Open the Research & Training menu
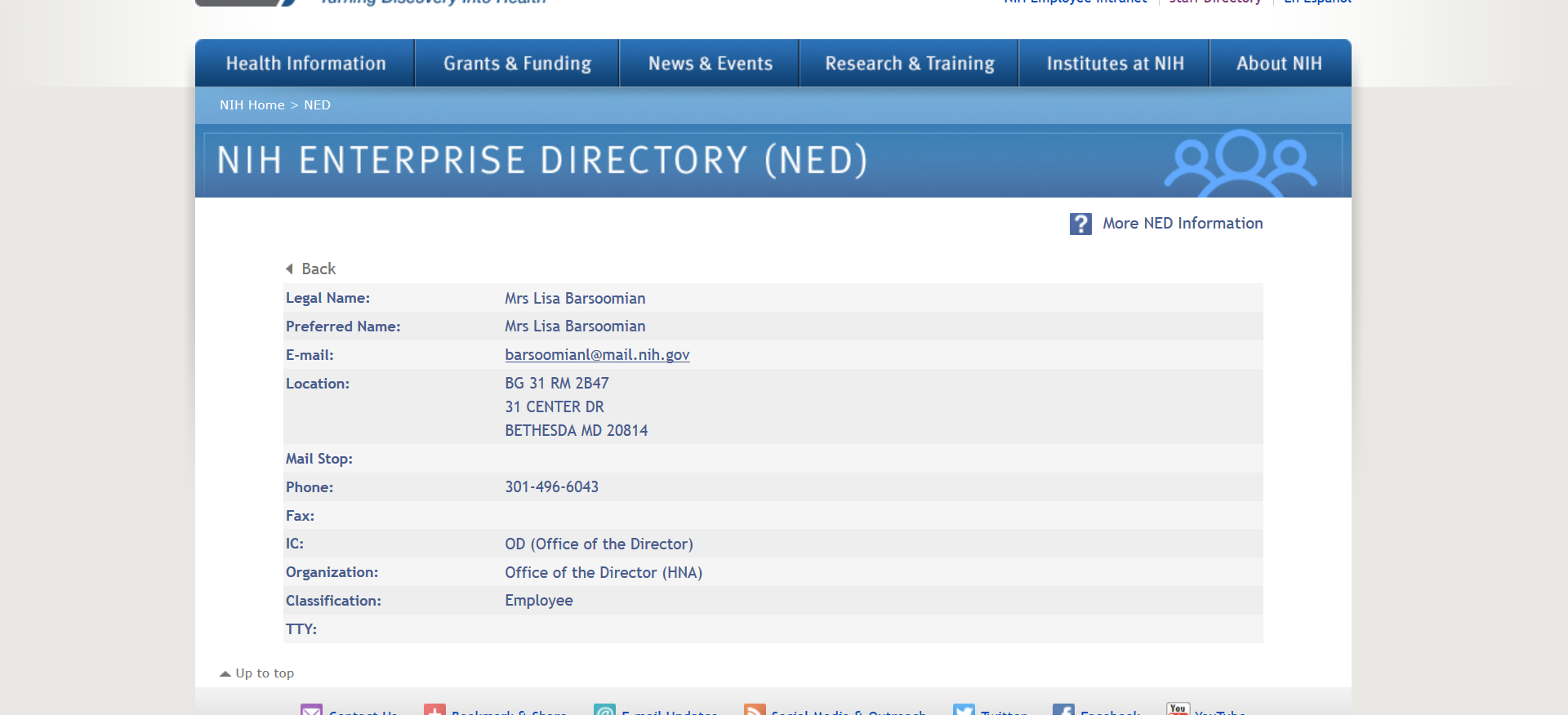This screenshot has width=1568, height=715. point(909,64)
